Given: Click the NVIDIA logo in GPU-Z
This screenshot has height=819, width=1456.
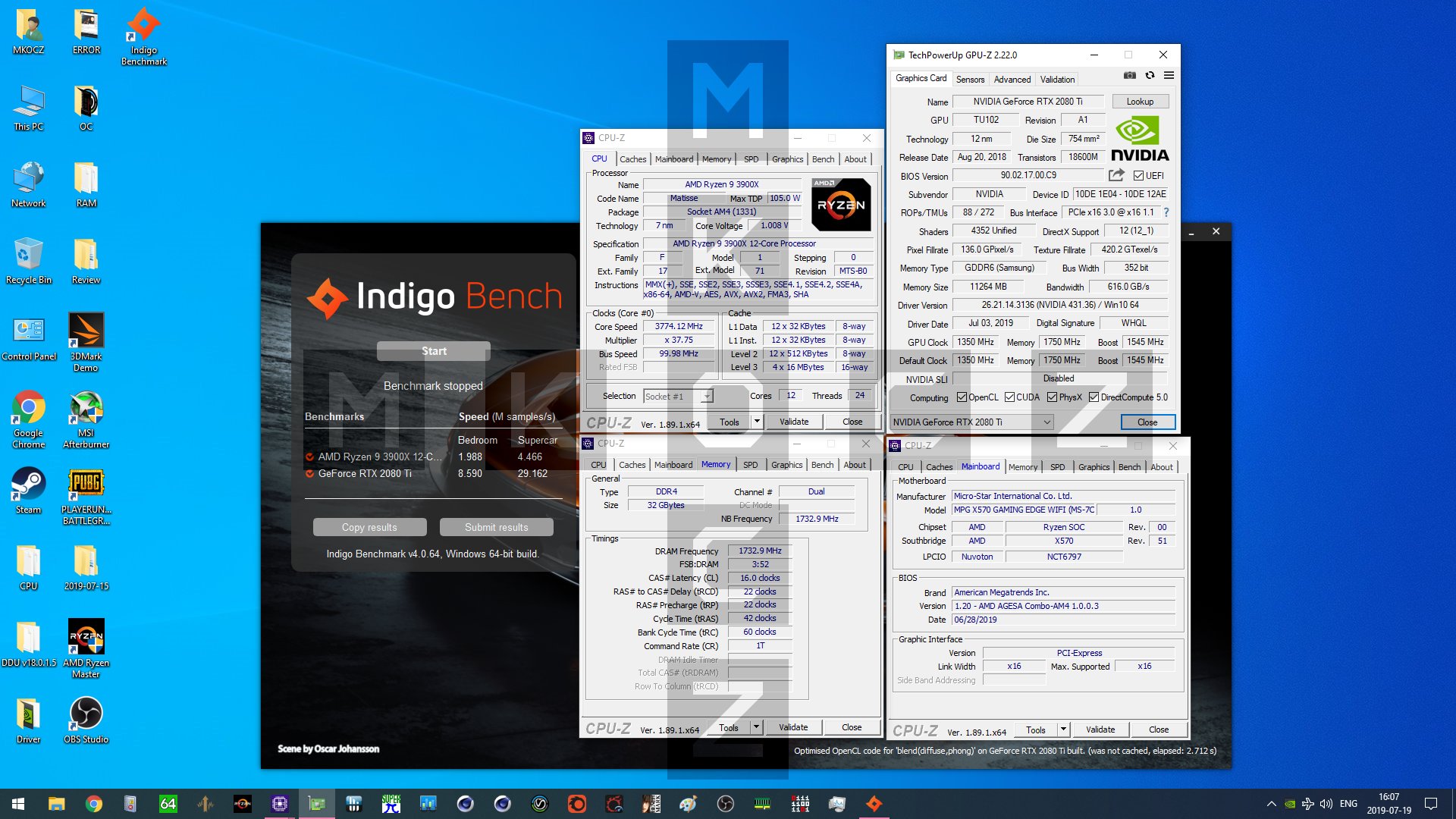Looking at the screenshot, I should [1139, 139].
